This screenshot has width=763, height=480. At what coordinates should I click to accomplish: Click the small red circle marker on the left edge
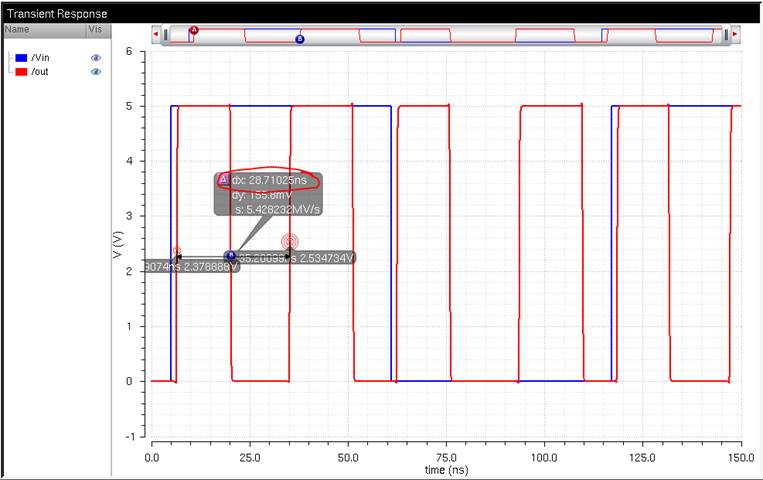(x=177, y=251)
